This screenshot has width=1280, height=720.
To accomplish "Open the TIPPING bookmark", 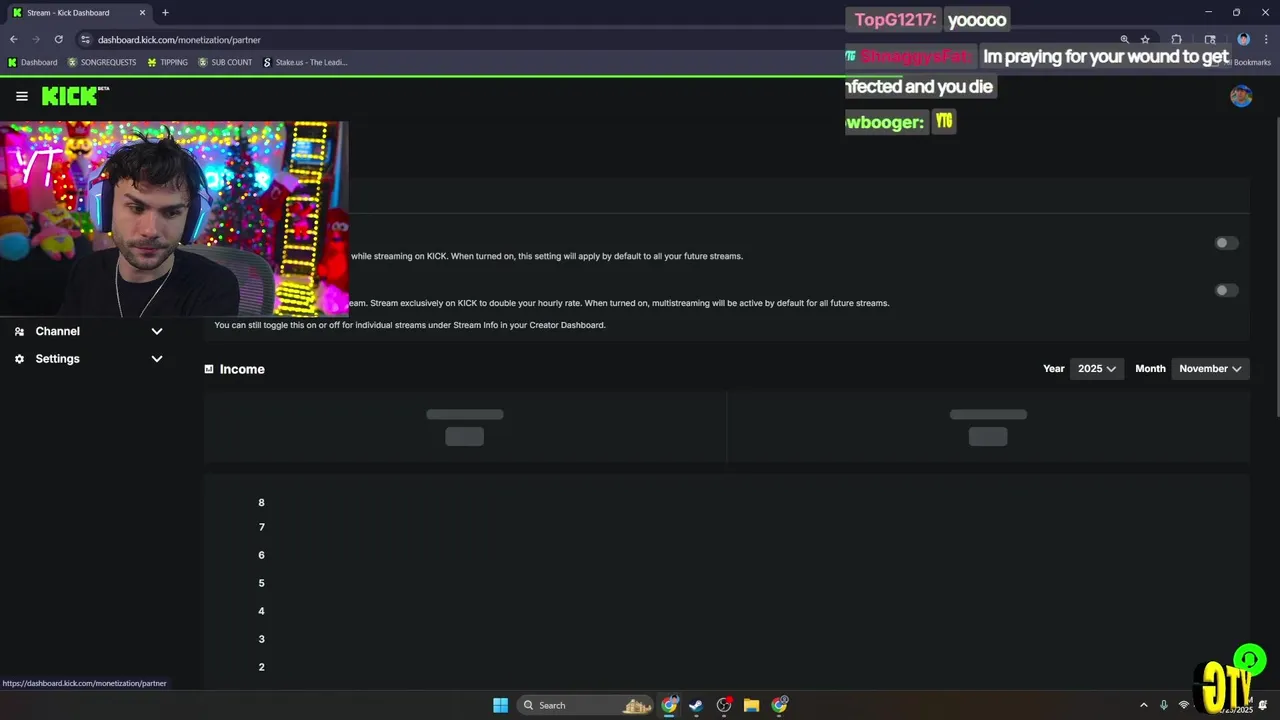I will [x=167, y=62].
